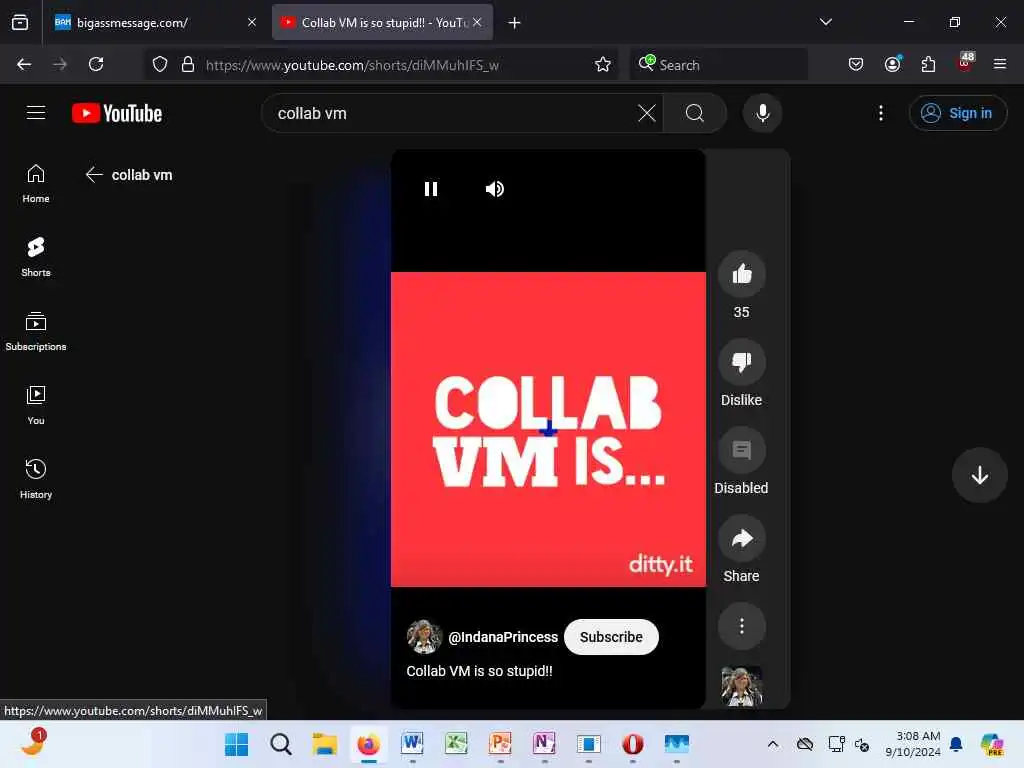This screenshot has height=768, width=1024.
Task: Close the Collab VM YouTube tab
Action: 477,22
